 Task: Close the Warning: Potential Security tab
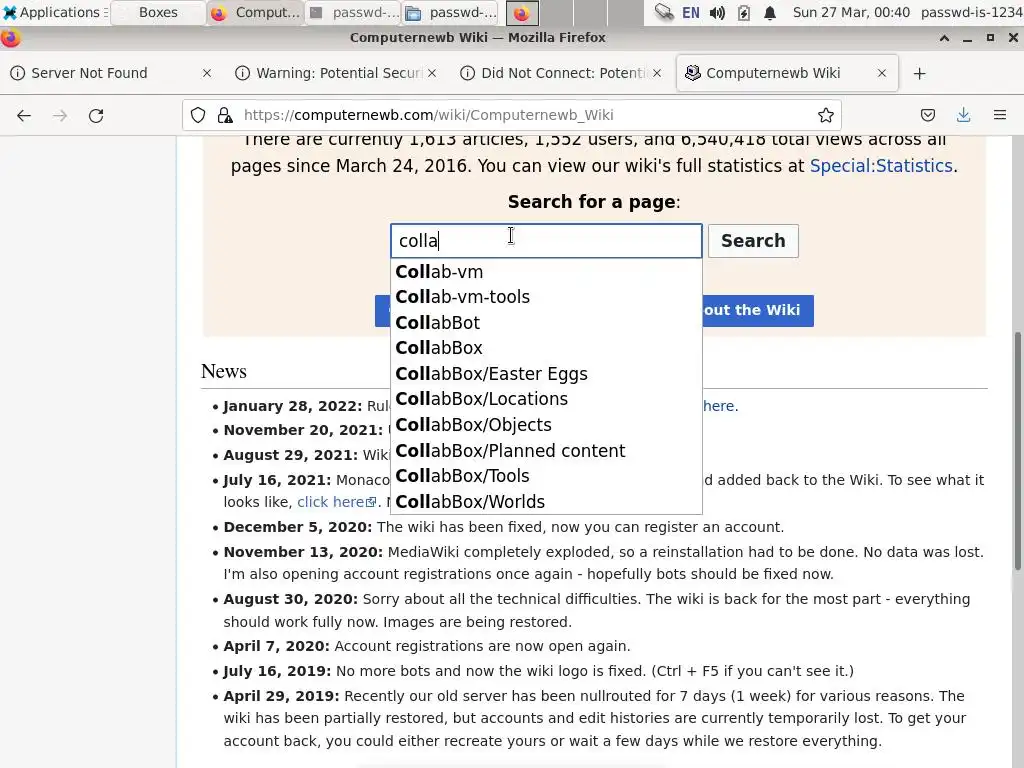point(432,73)
